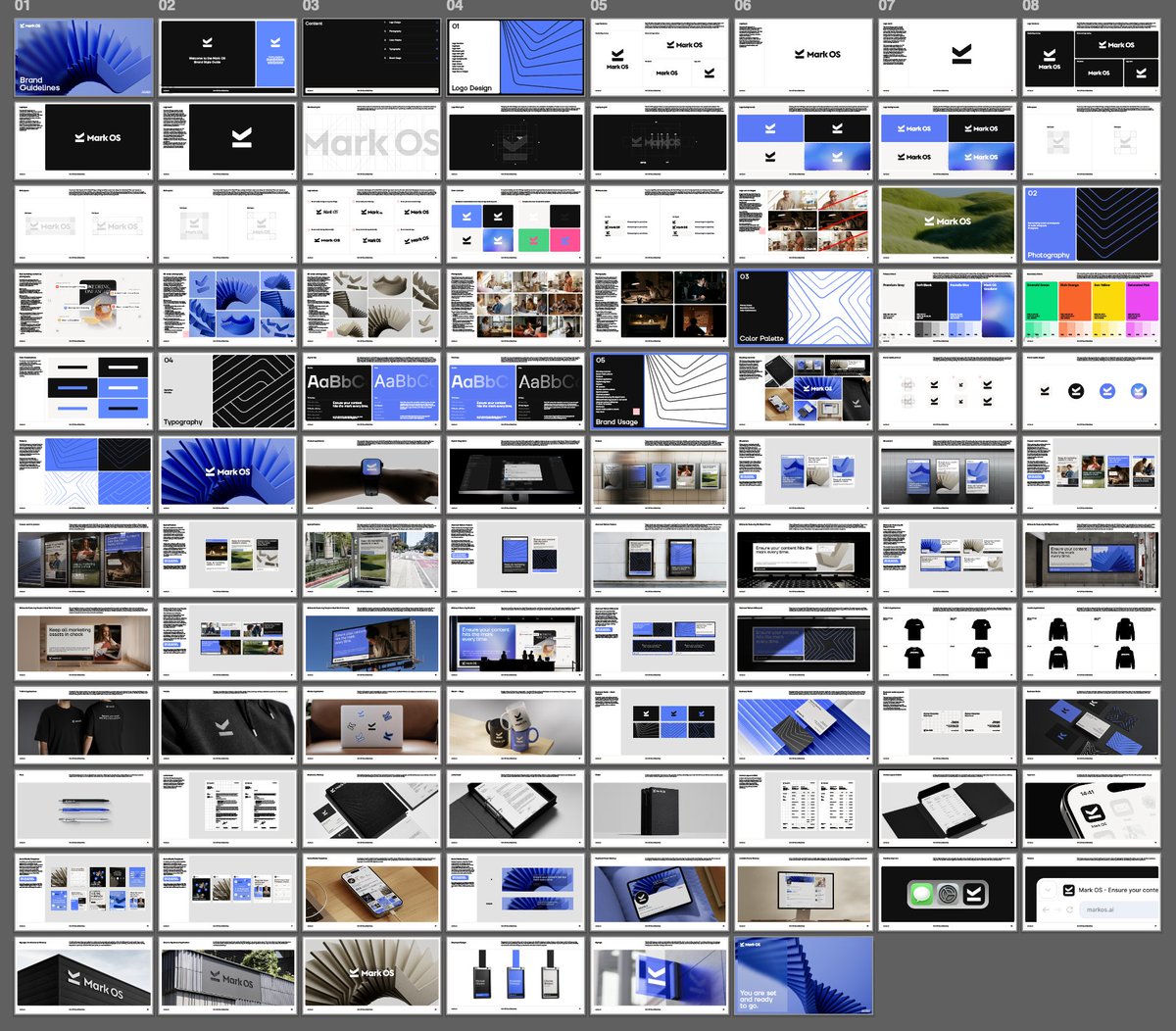Image resolution: width=1176 pixels, height=1031 pixels.
Task: Open slide with Mark OS logo on white
Action: pos(804,58)
